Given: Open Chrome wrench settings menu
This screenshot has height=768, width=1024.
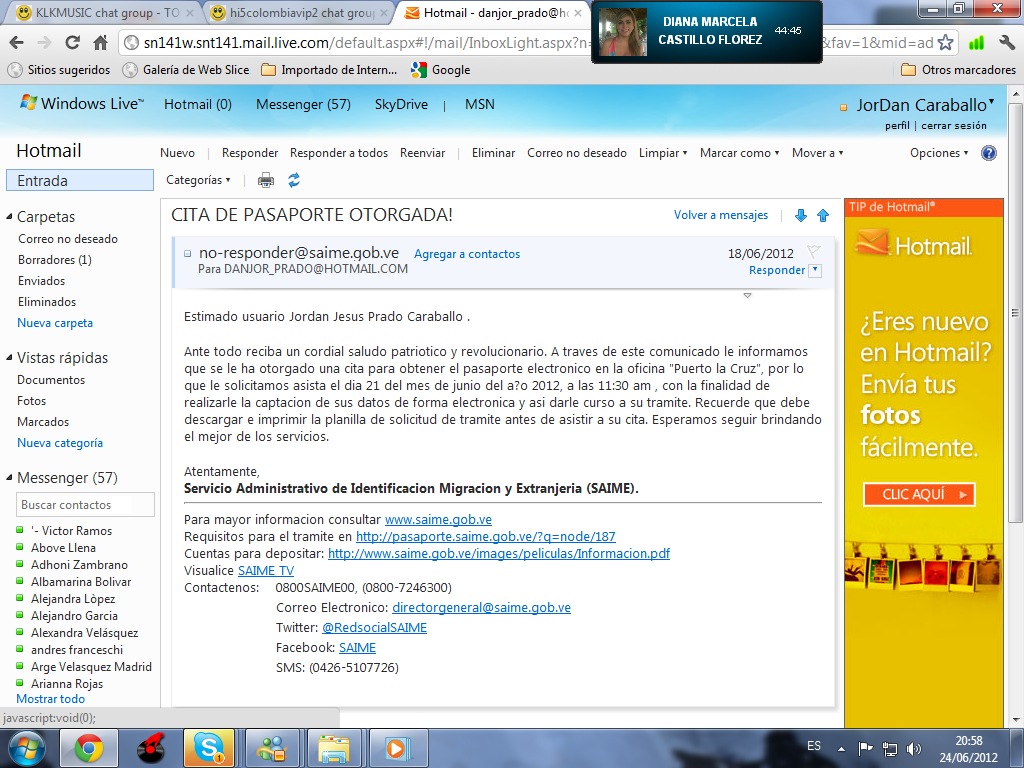Looking at the screenshot, I should (x=1006, y=43).
